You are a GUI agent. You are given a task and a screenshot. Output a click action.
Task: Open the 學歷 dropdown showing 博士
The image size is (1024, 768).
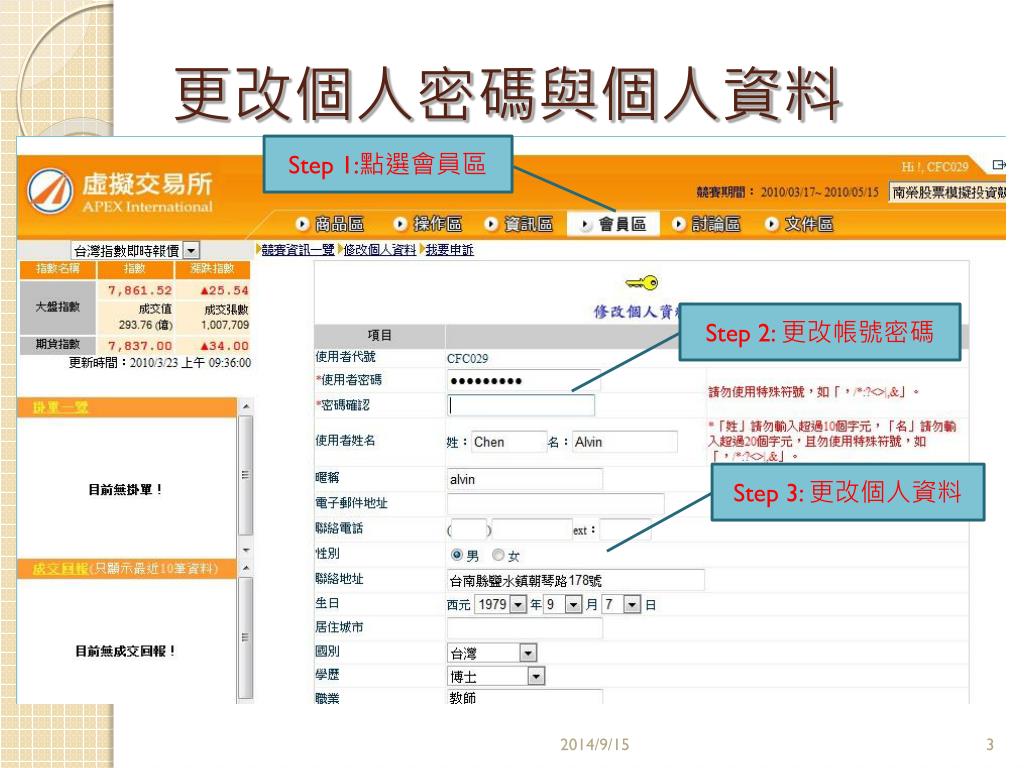(496, 677)
